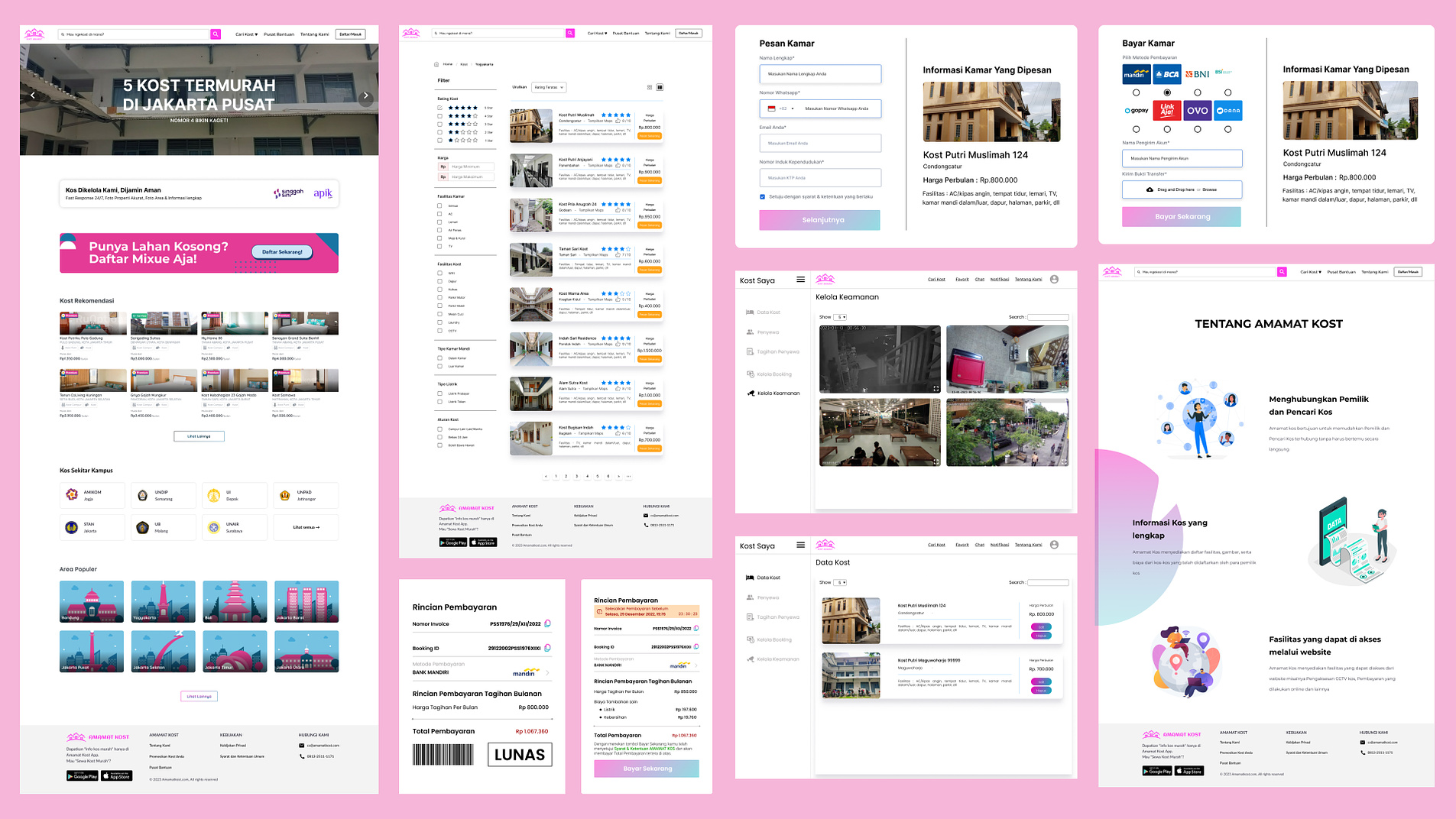Click the Selanjutnya button
The height and width of the screenshot is (819, 1456).
click(819, 220)
